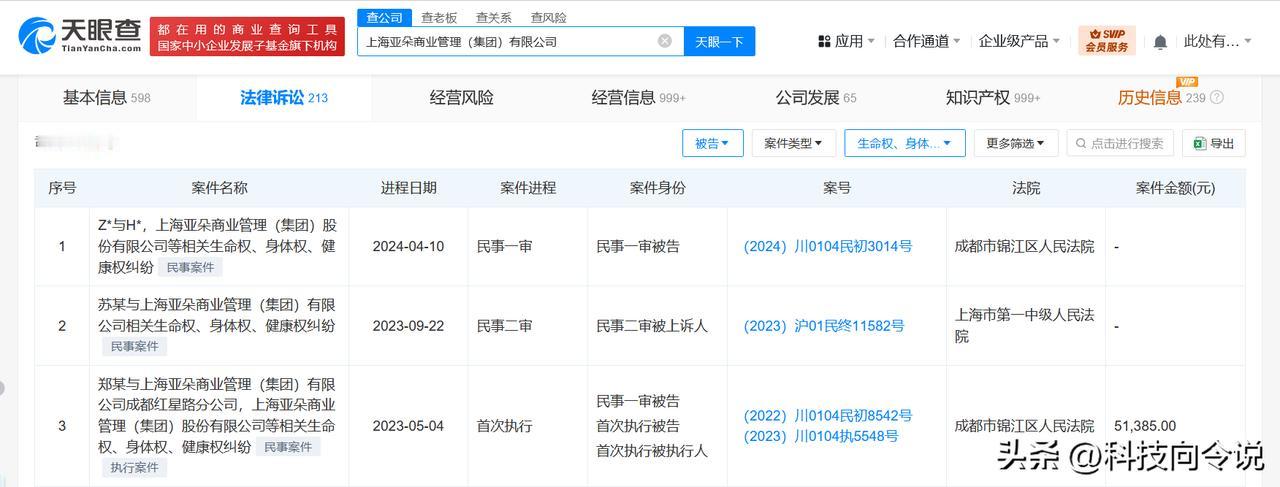Expand the 合作通道 dropdown
This screenshot has width=1280, height=487.
(x=927, y=41)
